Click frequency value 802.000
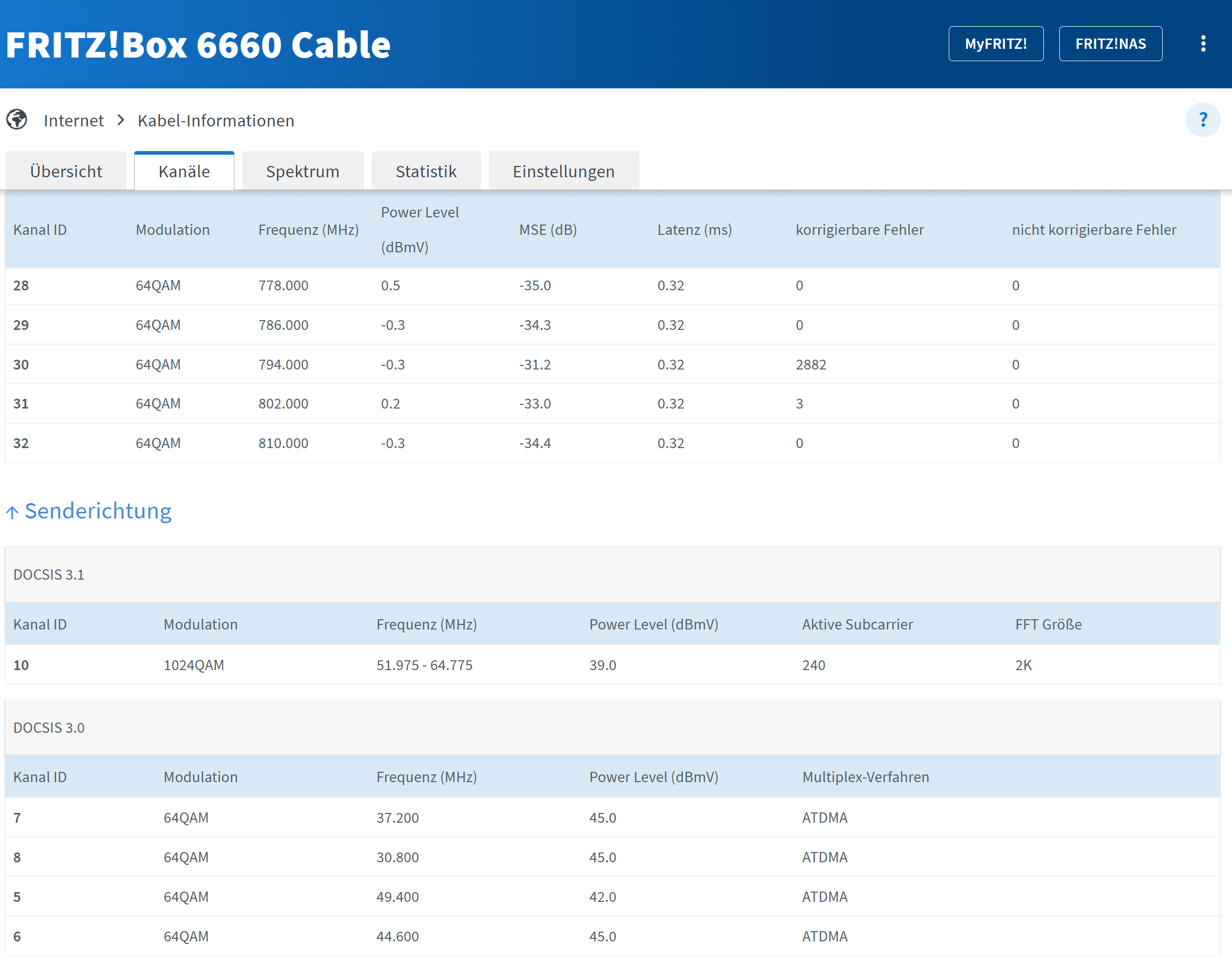The width and height of the screenshot is (1232, 963). (x=283, y=403)
